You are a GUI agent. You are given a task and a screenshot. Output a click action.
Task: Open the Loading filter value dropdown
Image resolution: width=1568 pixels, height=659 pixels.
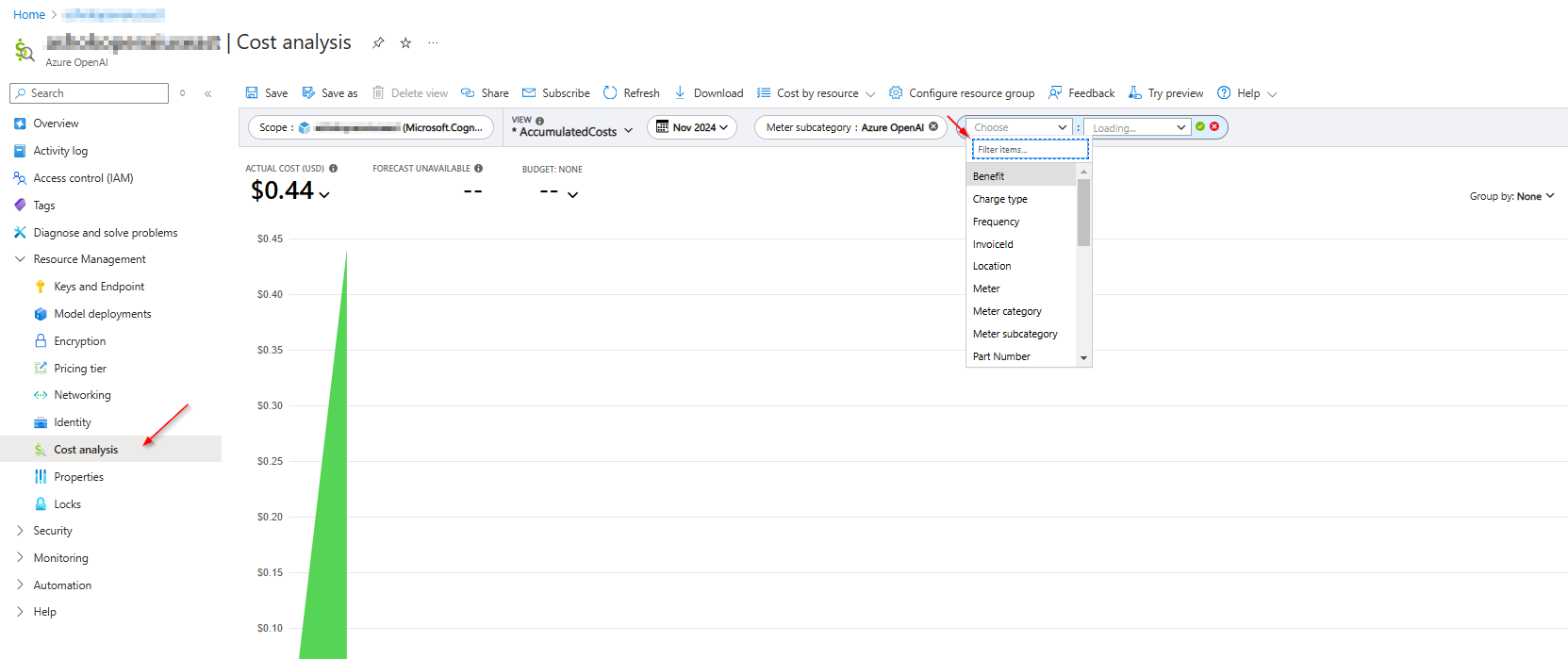pyautogui.click(x=1137, y=127)
